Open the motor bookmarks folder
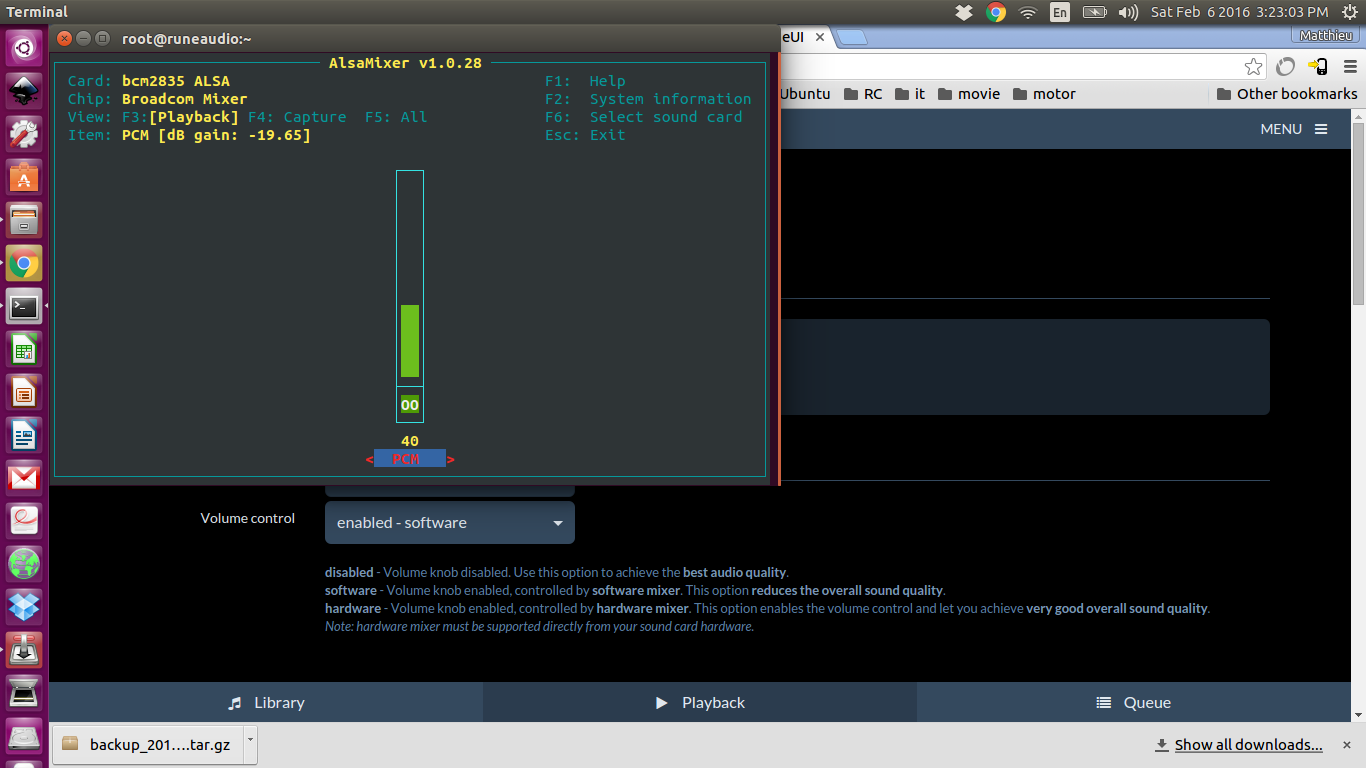This screenshot has height=768, width=1366. (1044, 94)
